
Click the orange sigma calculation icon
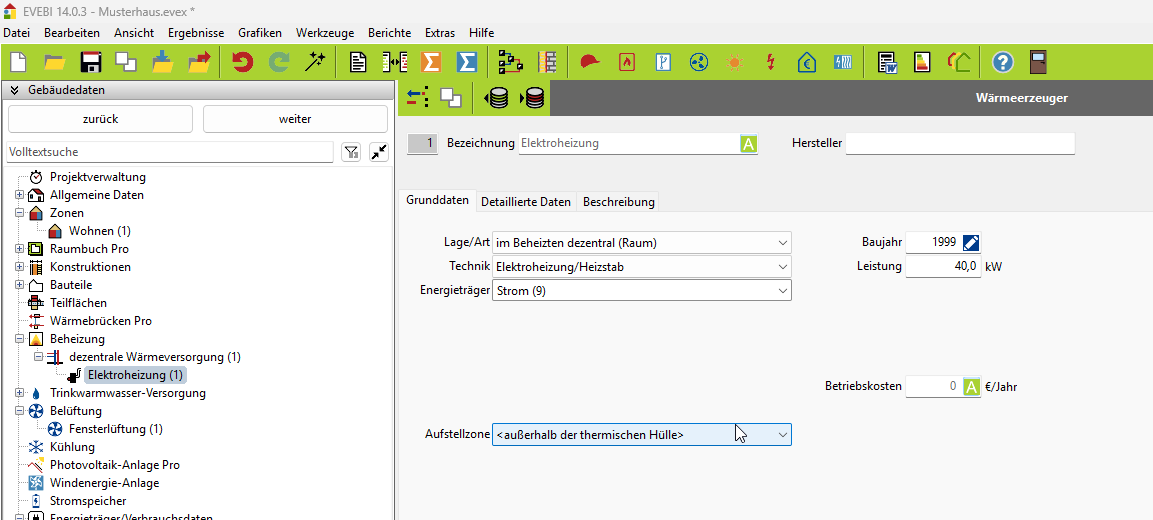click(431, 63)
